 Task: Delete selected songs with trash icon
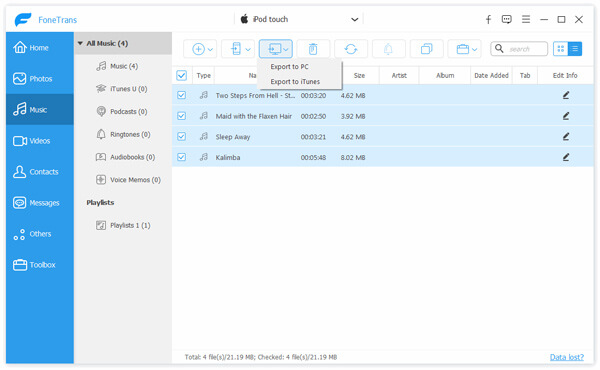tap(313, 49)
